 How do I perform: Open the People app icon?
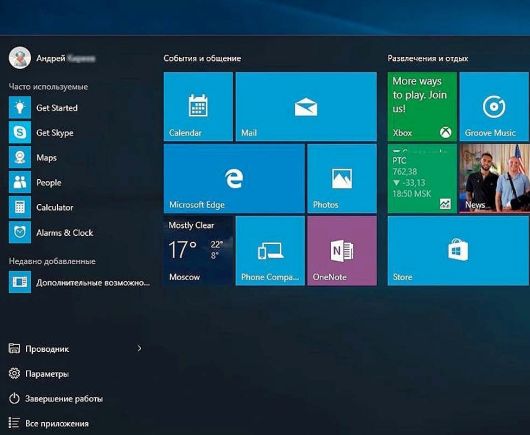[x=20, y=183]
